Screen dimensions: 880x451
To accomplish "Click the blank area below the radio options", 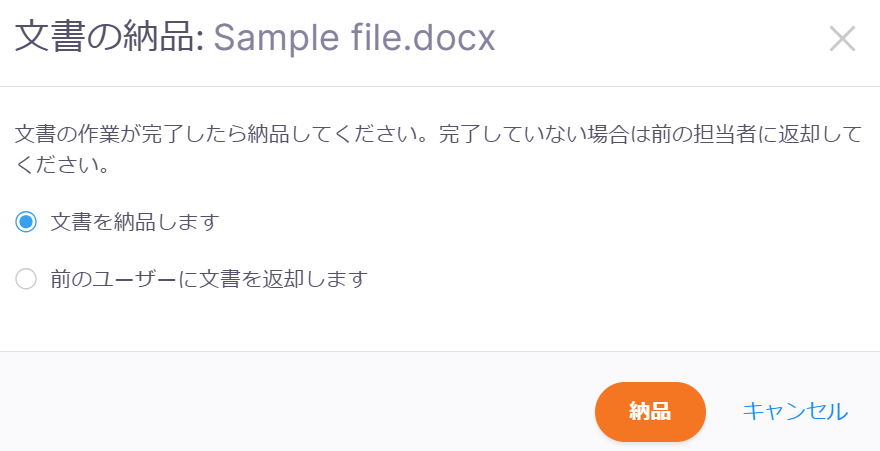I will [x=440, y=322].
